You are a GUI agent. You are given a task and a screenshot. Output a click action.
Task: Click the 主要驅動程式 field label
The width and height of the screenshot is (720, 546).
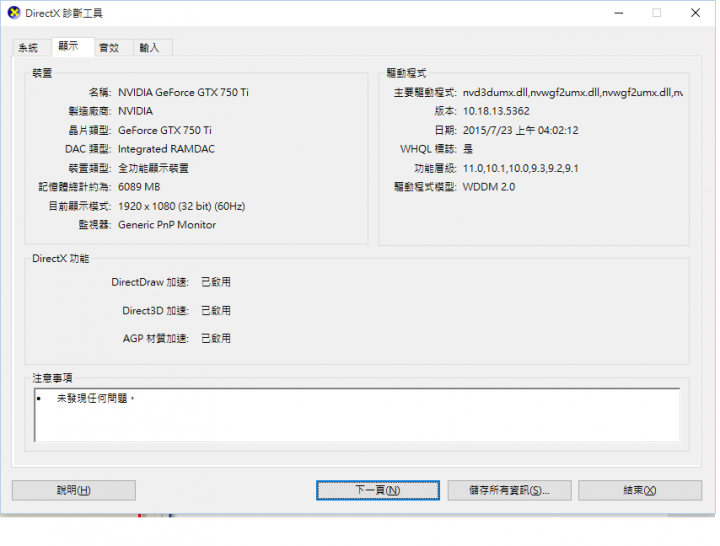coord(425,93)
